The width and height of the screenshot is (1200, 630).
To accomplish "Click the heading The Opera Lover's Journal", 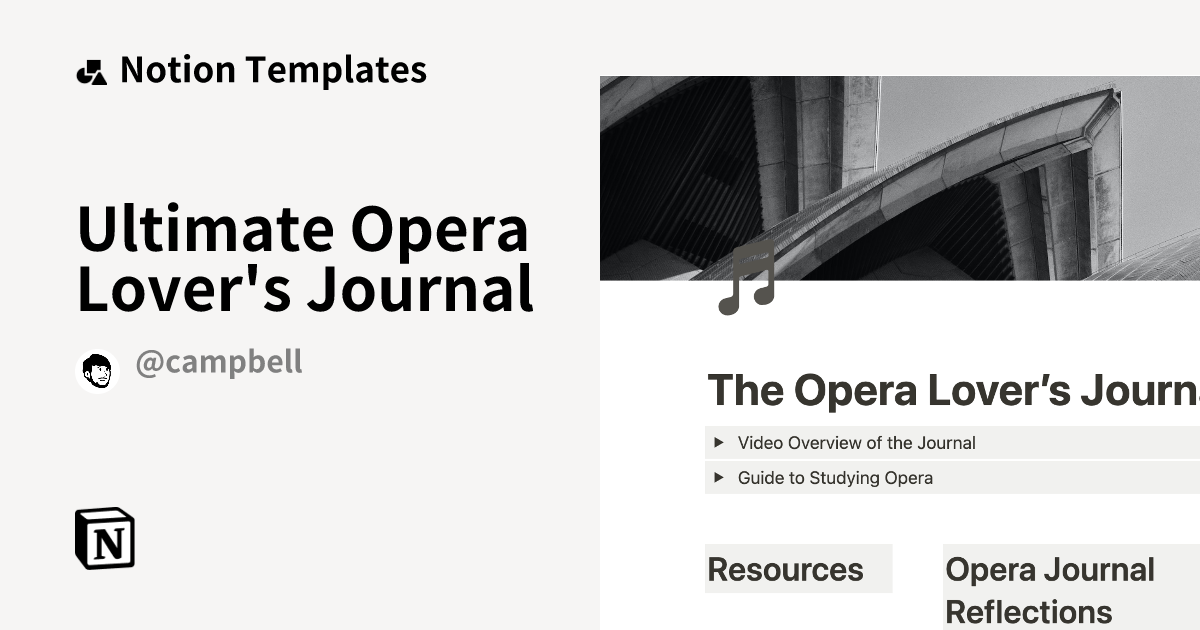I will click(x=950, y=390).
